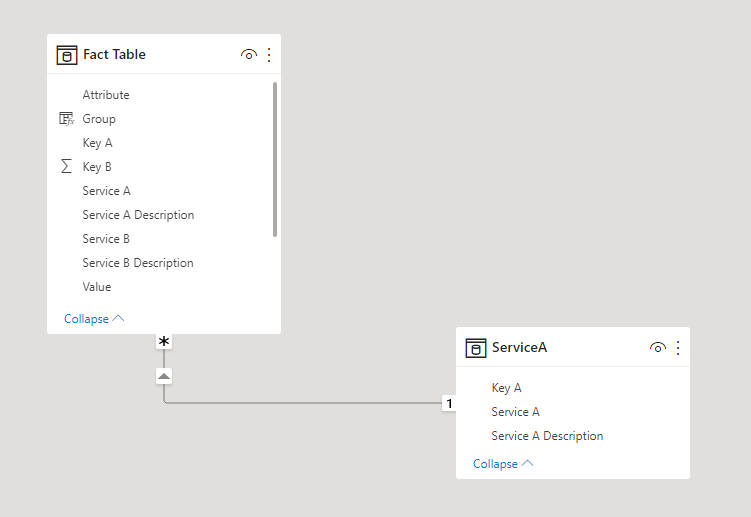This screenshot has height=517, width=751.
Task: Click the Fact Table table icon
Action: point(67,55)
